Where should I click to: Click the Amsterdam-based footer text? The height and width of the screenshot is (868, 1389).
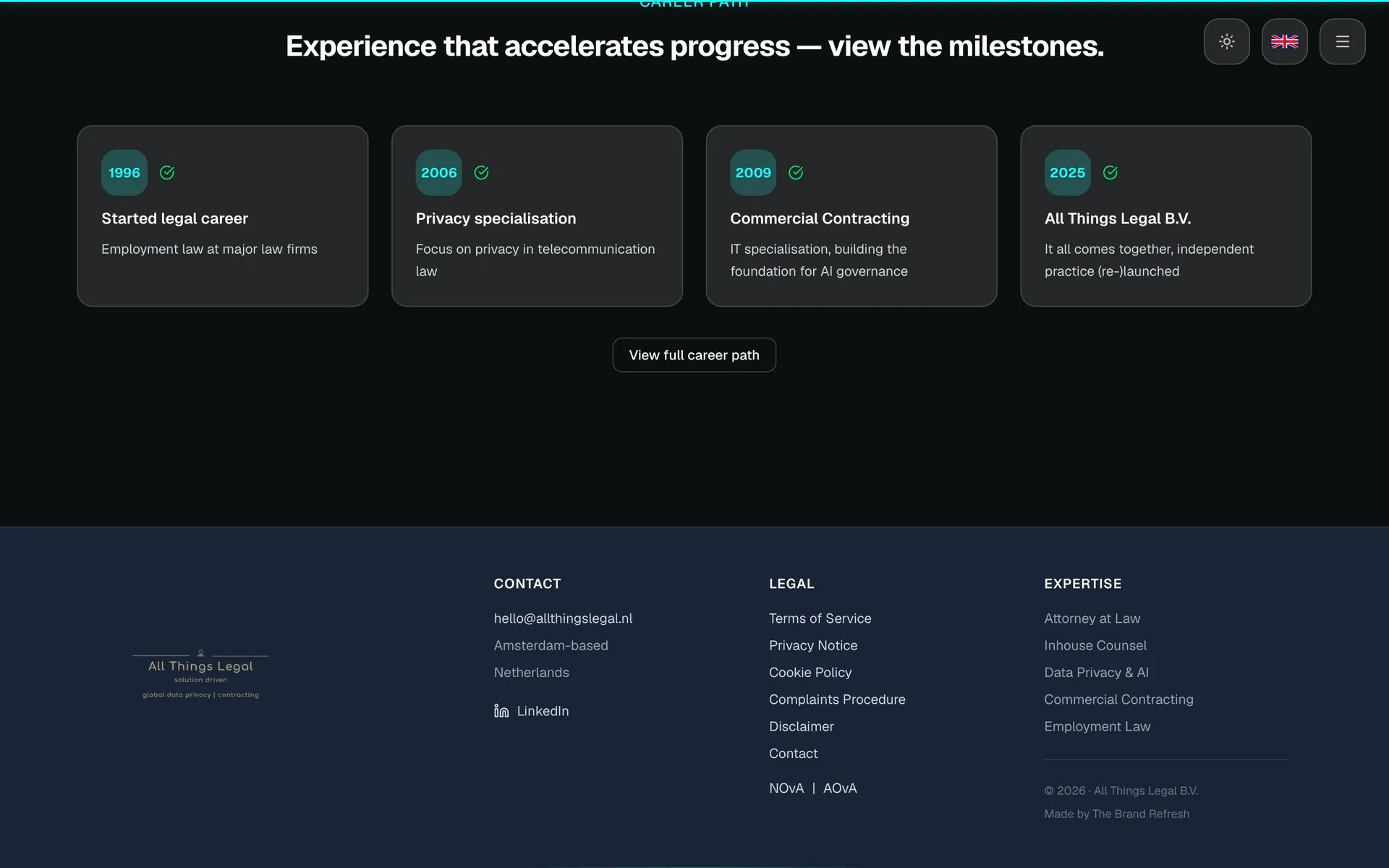[x=551, y=645]
